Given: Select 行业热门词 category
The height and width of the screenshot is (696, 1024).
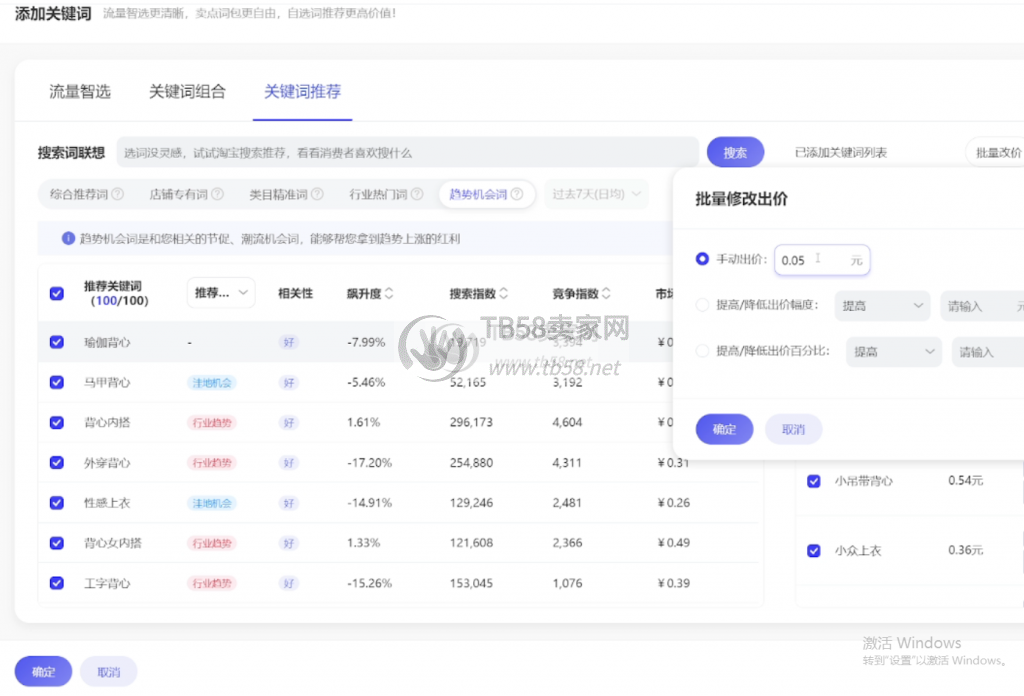Looking at the screenshot, I should pyautogui.click(x=378, y=194).
